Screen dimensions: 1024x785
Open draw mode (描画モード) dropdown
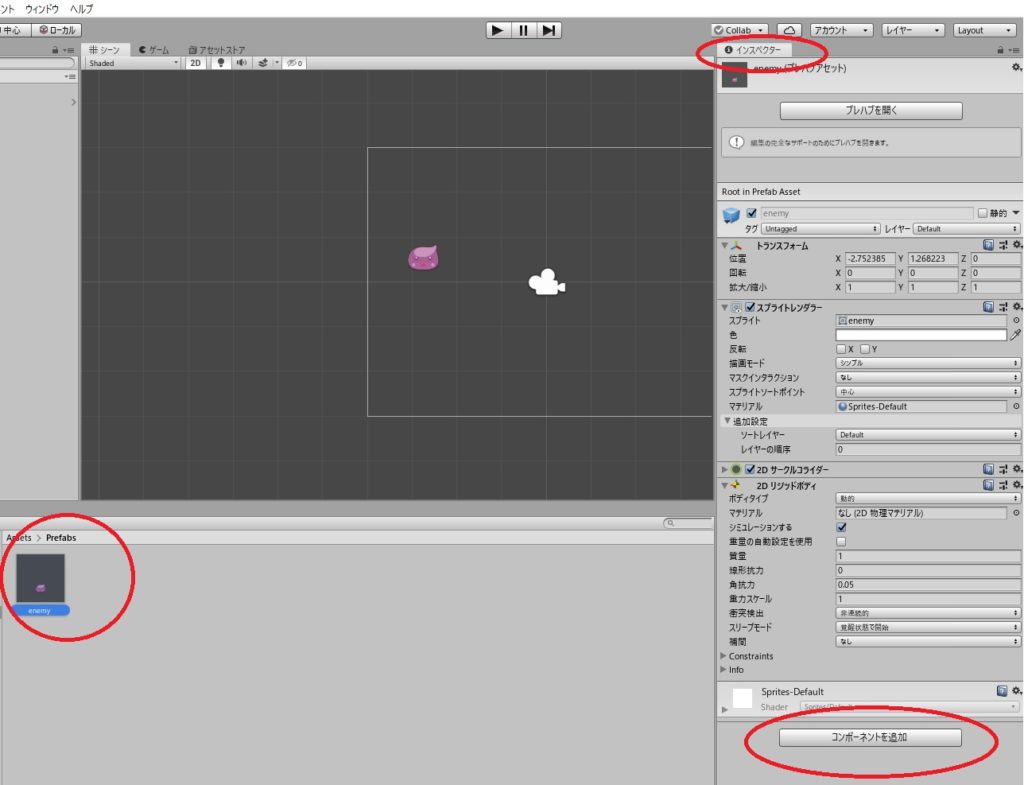pyautogui.click(x=928, y=362)
